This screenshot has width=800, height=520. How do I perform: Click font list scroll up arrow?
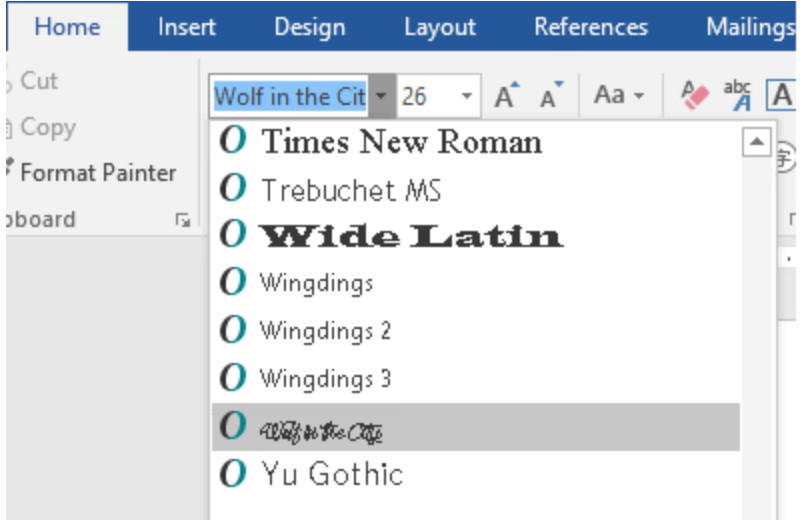[756, 142]
